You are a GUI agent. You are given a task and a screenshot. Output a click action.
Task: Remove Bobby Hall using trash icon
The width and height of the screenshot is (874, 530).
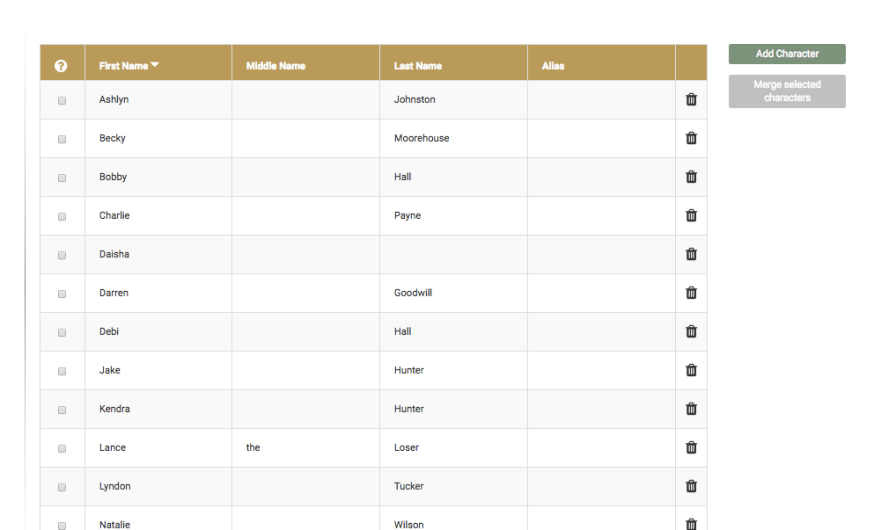coord(691,177)
